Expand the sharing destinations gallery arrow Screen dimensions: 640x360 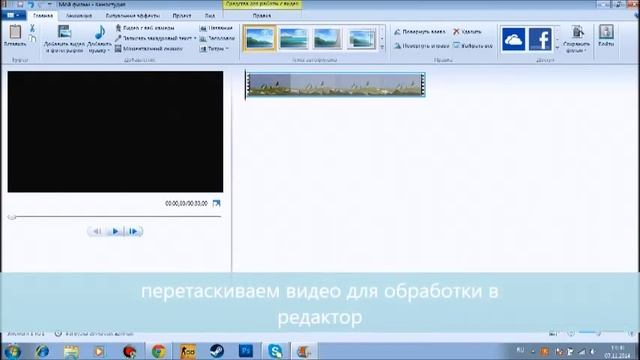pyautogui.click(x=557, y=47)
